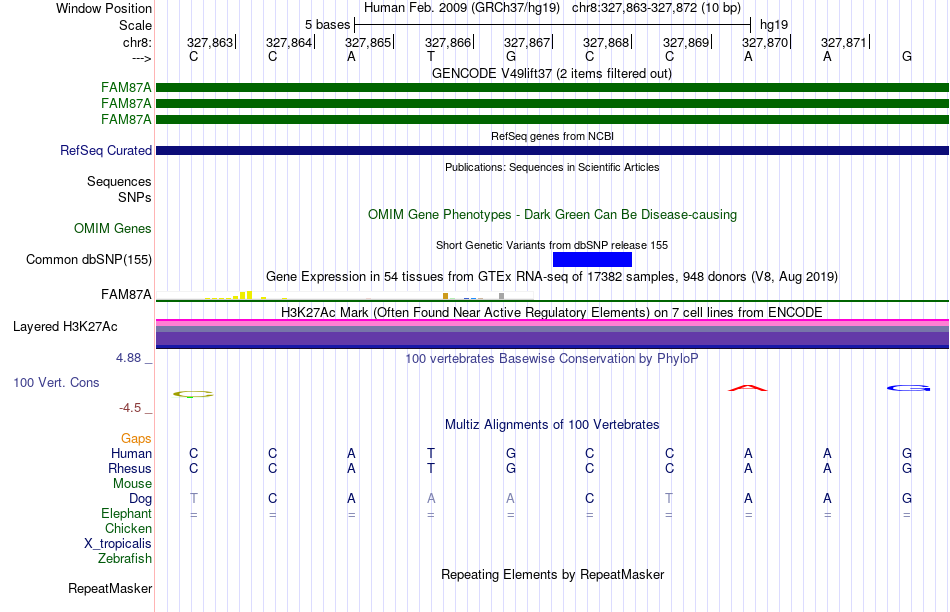
Task: Click the Chicken alignment row label
Action: coord(128,528)
